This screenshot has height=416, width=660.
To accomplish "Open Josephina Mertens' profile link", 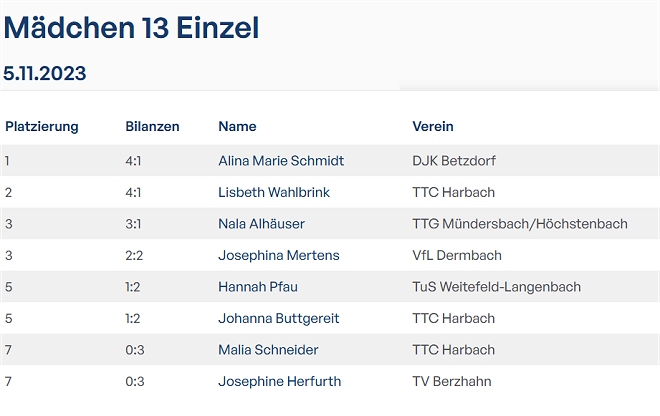I will click(x=278, y=255).
